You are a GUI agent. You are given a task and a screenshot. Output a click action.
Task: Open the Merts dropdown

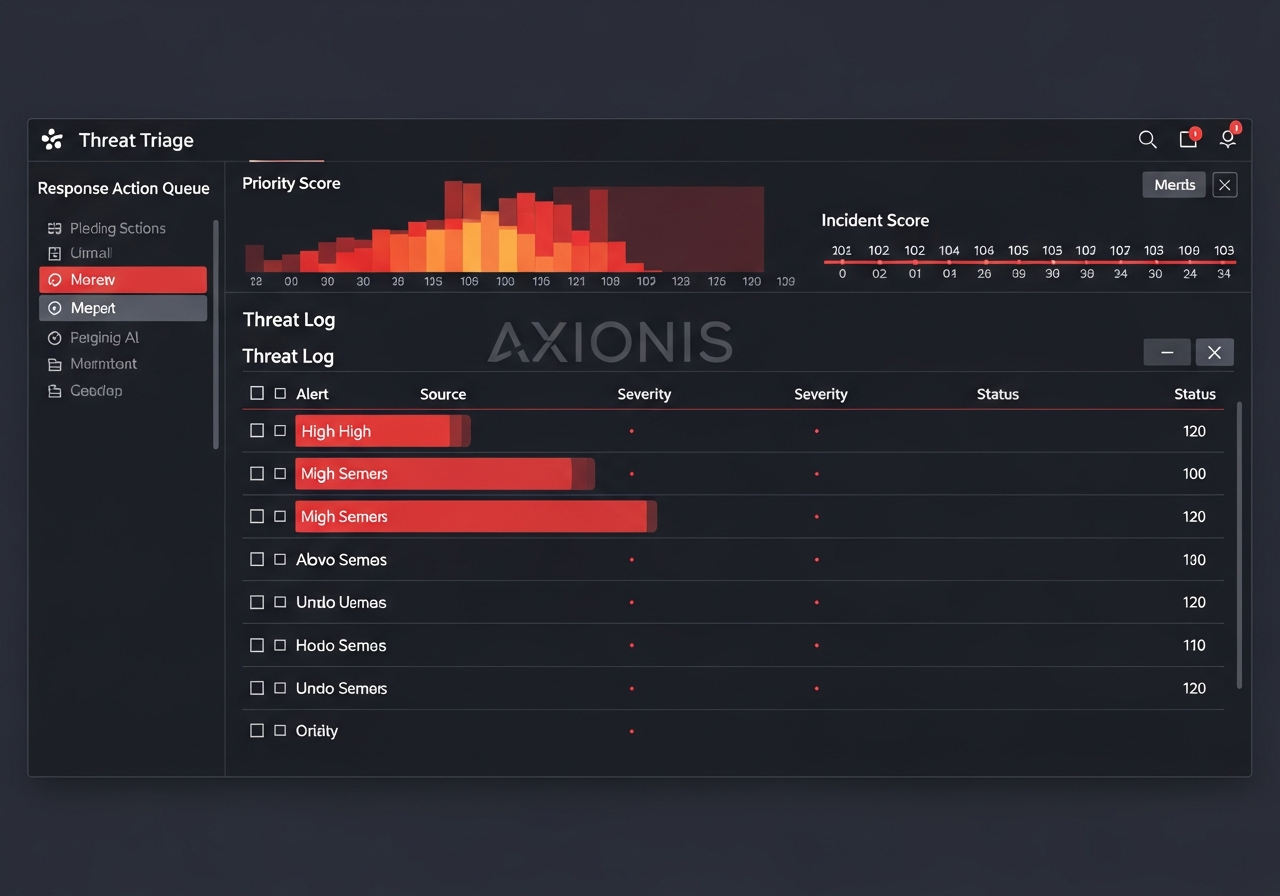click(1173, 184)
